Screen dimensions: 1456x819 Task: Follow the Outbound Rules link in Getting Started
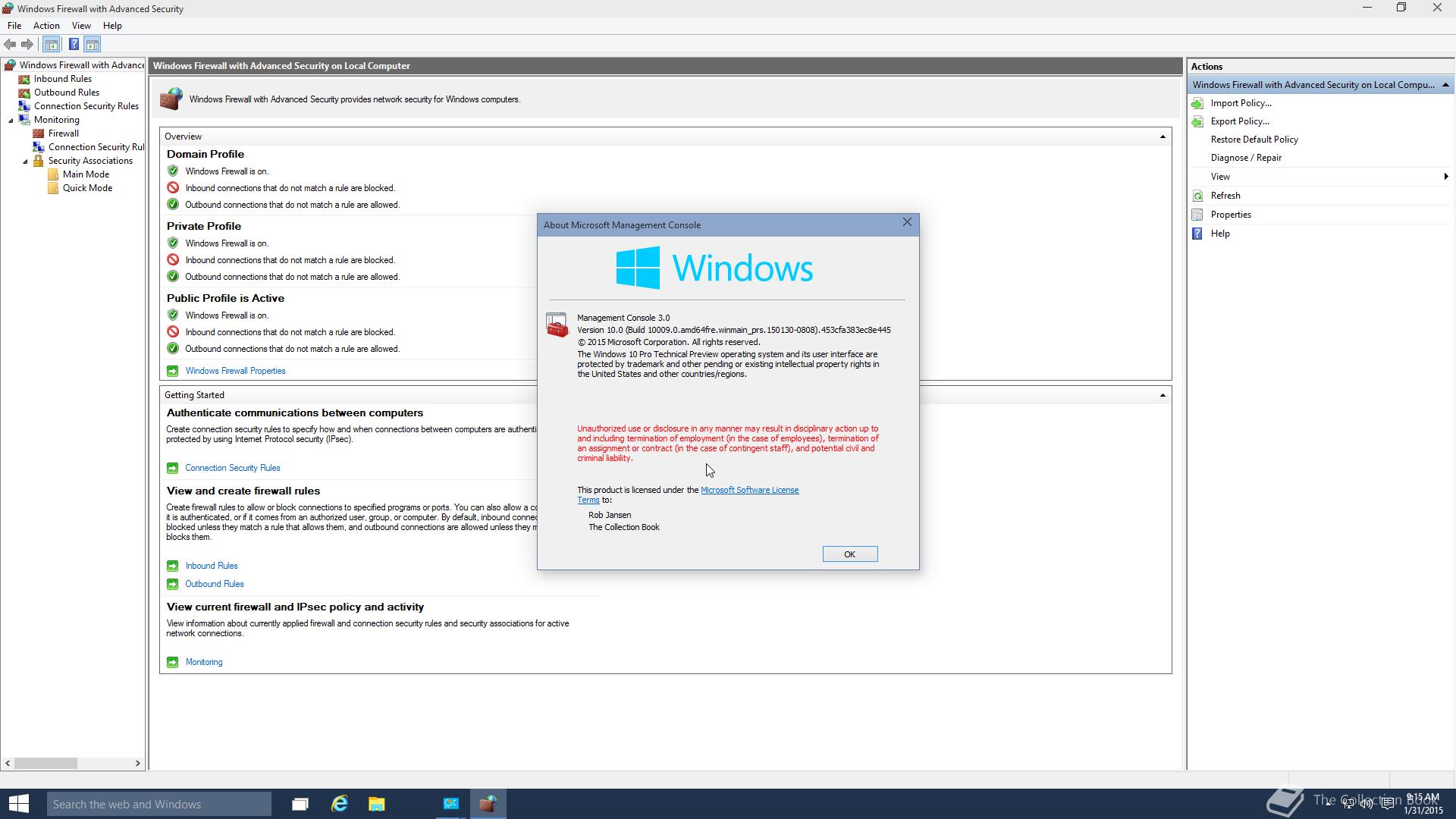[214, 584]
